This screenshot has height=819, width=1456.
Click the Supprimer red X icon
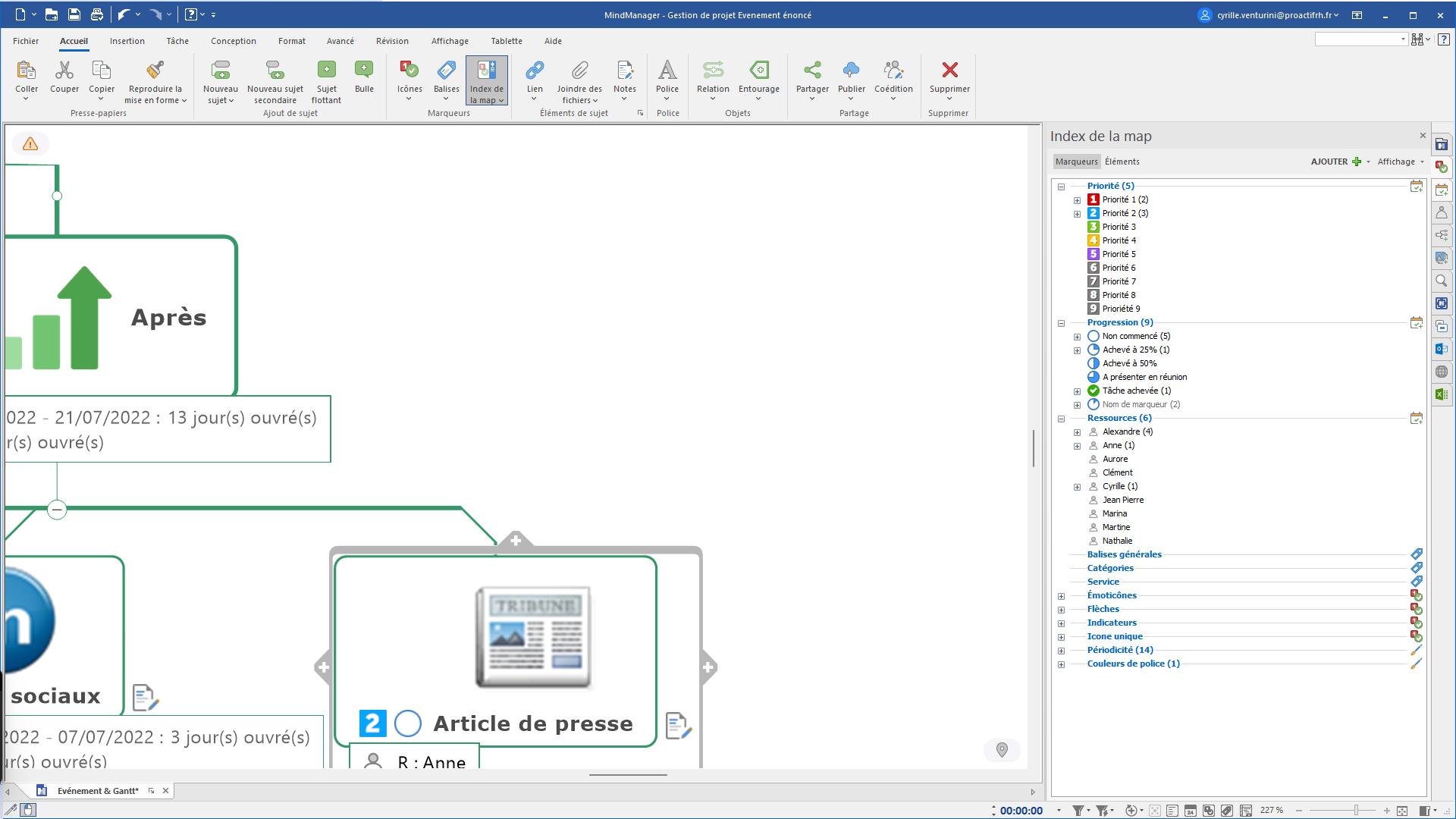(949, 70)
